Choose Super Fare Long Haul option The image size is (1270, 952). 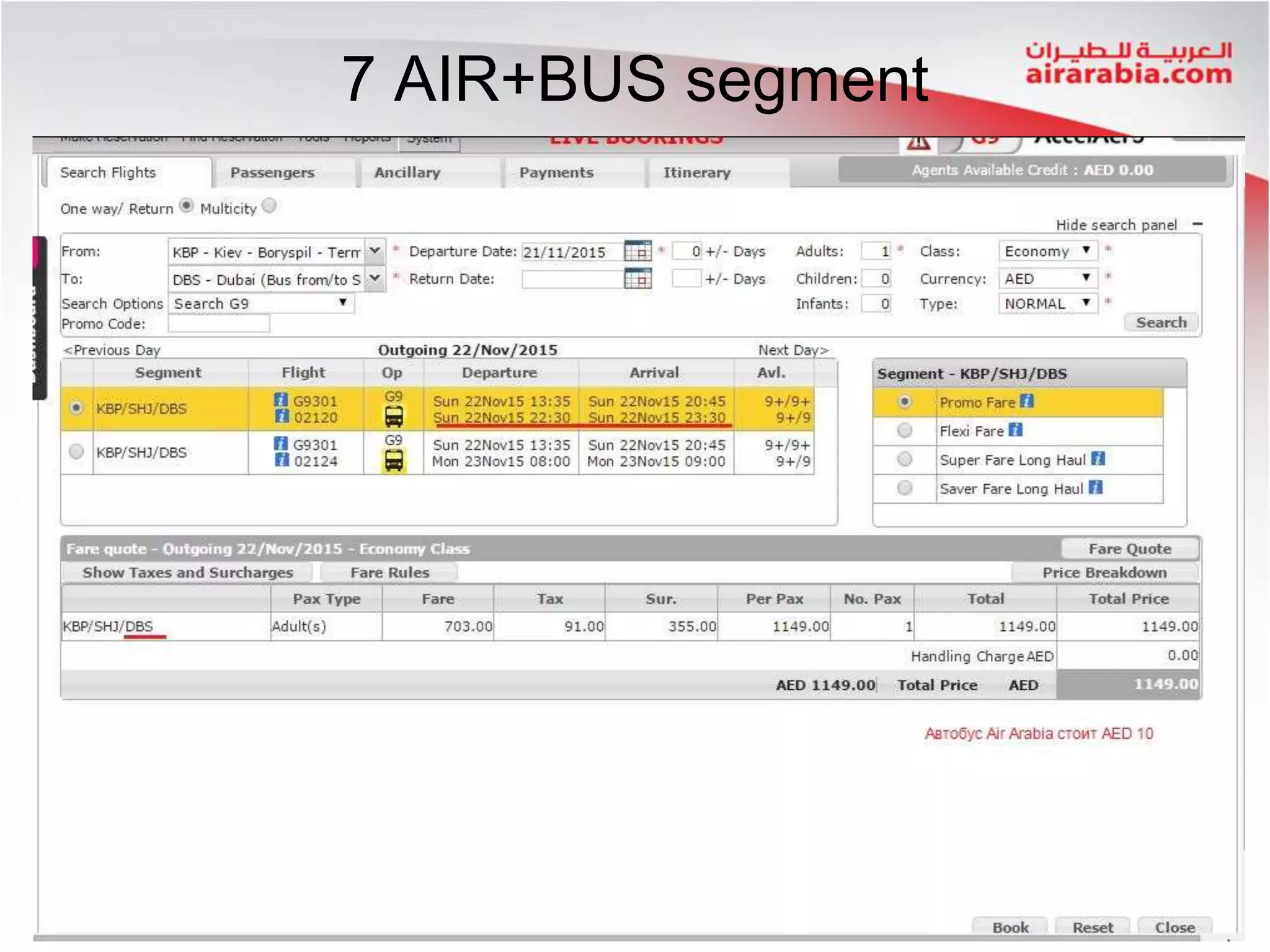coord(905,459)
